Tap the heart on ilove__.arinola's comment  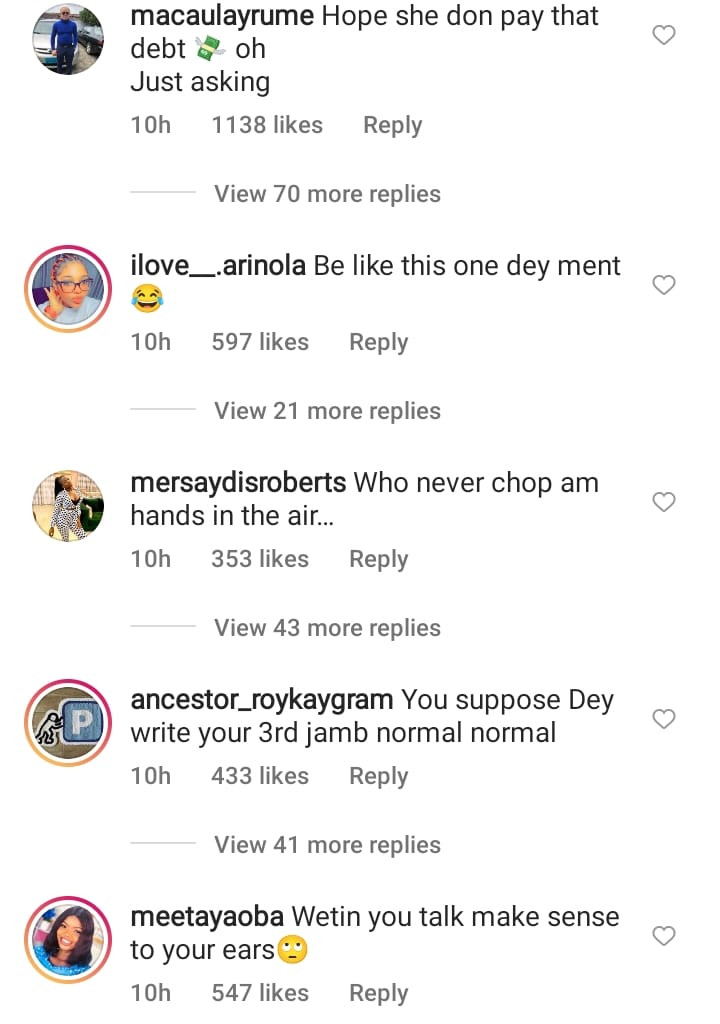tap(664, 285)
